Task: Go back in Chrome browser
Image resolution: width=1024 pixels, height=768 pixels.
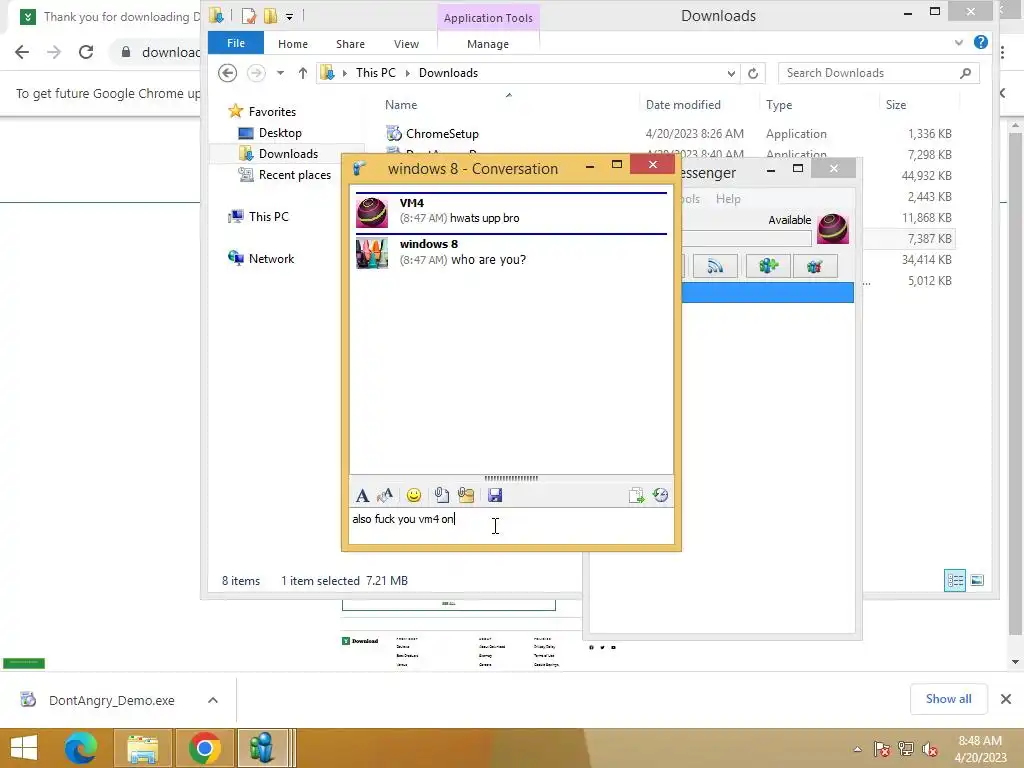Action: click(22, 52)
